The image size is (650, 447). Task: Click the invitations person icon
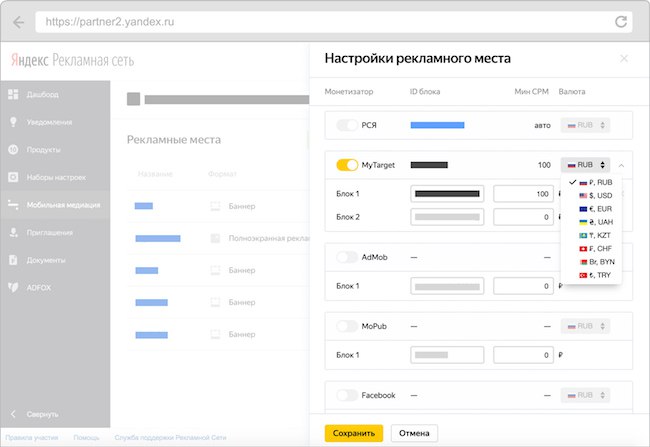[13, 233]
